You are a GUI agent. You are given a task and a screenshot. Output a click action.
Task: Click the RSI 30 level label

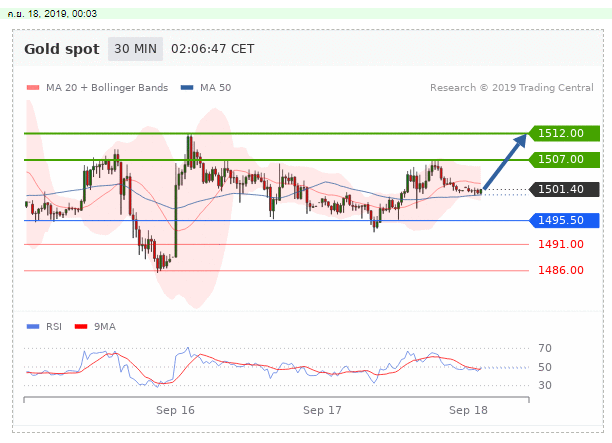coord(545,386)
